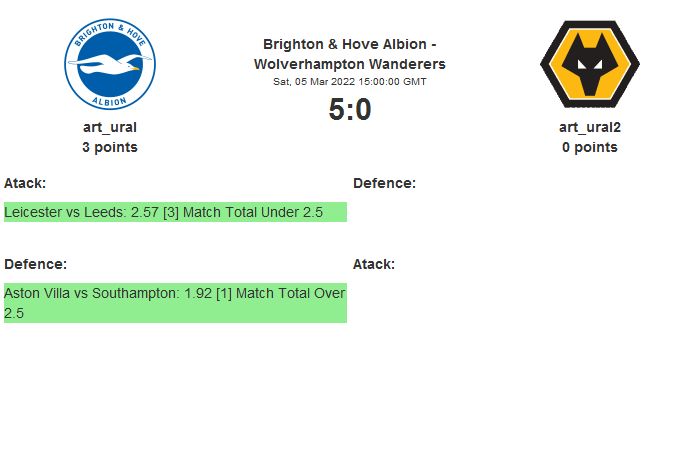The image size is (700, 460).
Task: Select the "Match Total Over" prediction text
Action: tap(288, 293)
